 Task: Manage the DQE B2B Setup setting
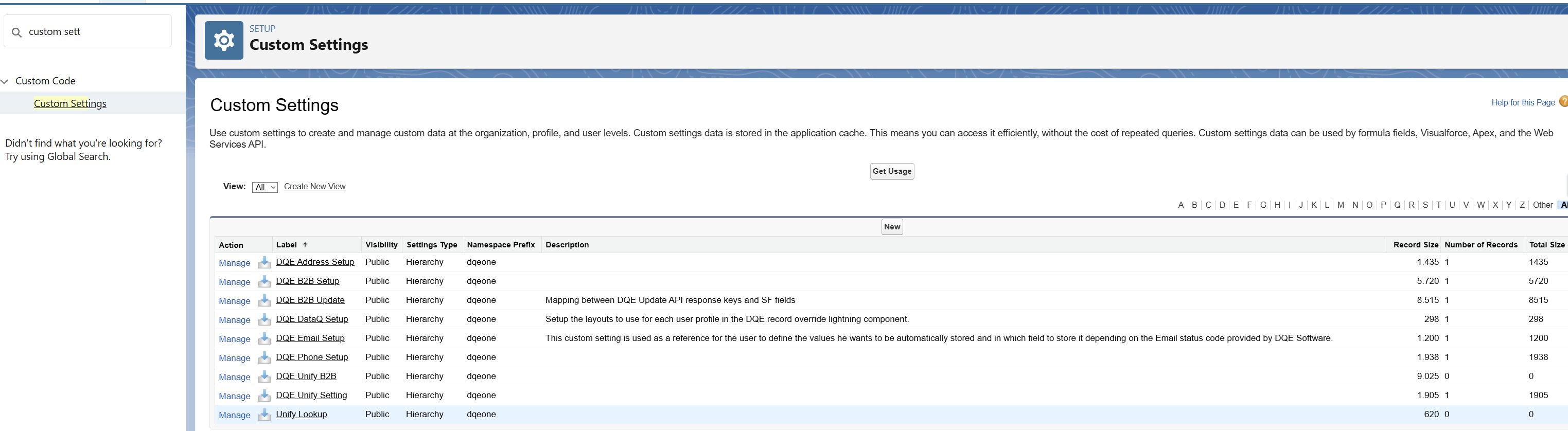pyautogui.click(x=234, y=282)
